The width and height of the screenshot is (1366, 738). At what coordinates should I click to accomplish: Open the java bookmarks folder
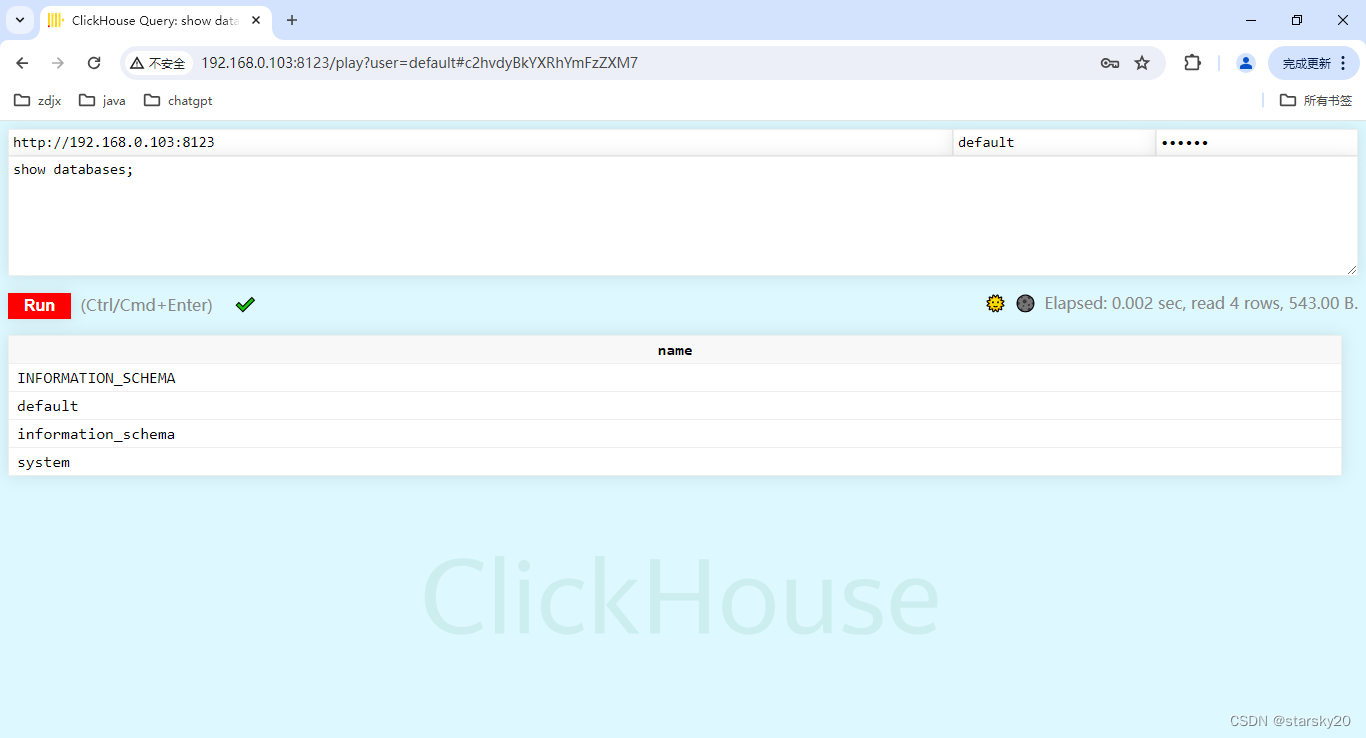coord(102,100)
